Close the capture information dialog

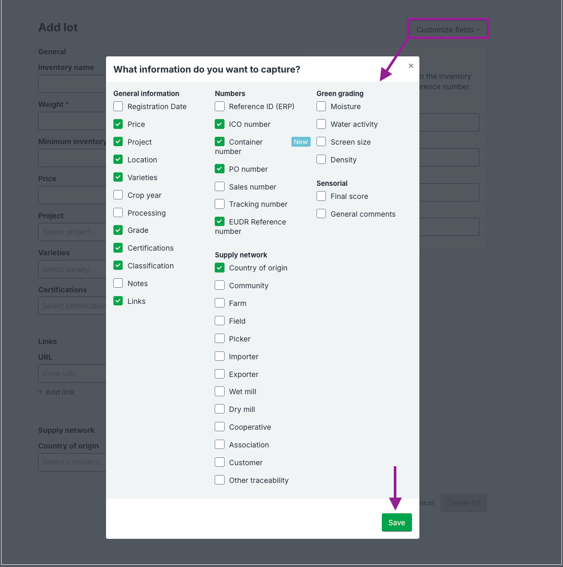[x=411, y=66]
